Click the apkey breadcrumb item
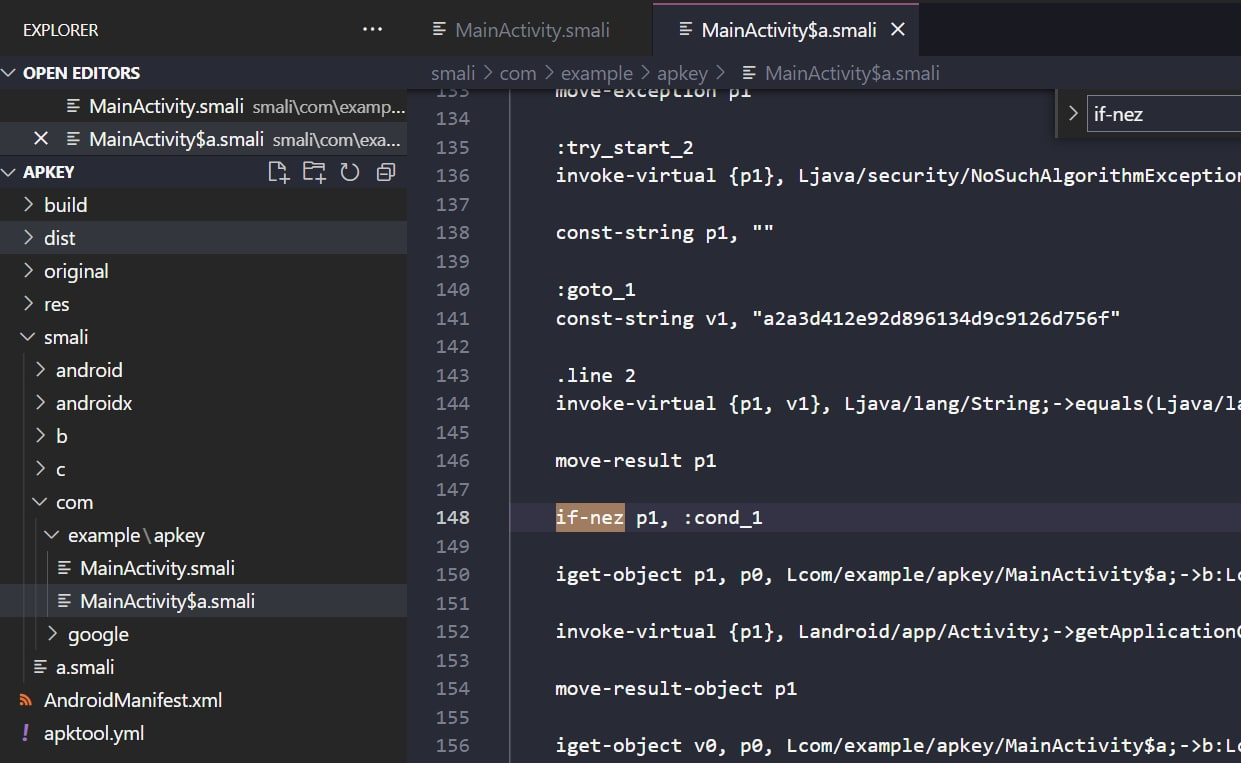Image resolution: width=1241 pixels, height=763 pixels. click(x=683, y=73)
